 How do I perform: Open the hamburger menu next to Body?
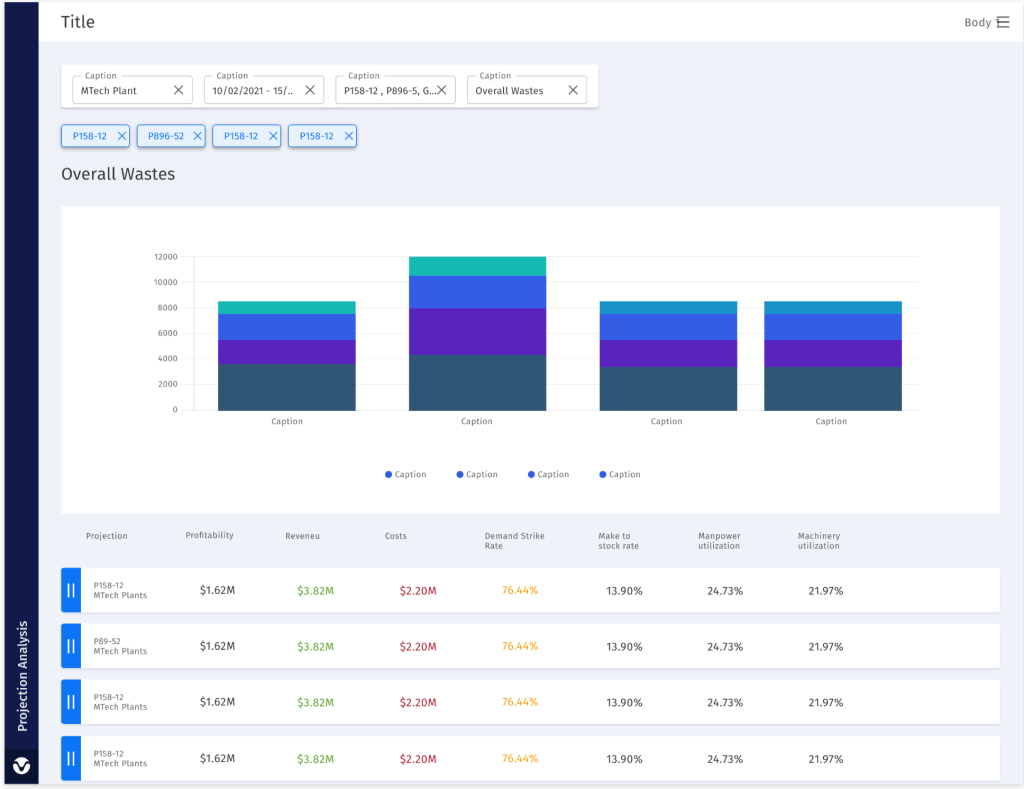pos(1003,22)
